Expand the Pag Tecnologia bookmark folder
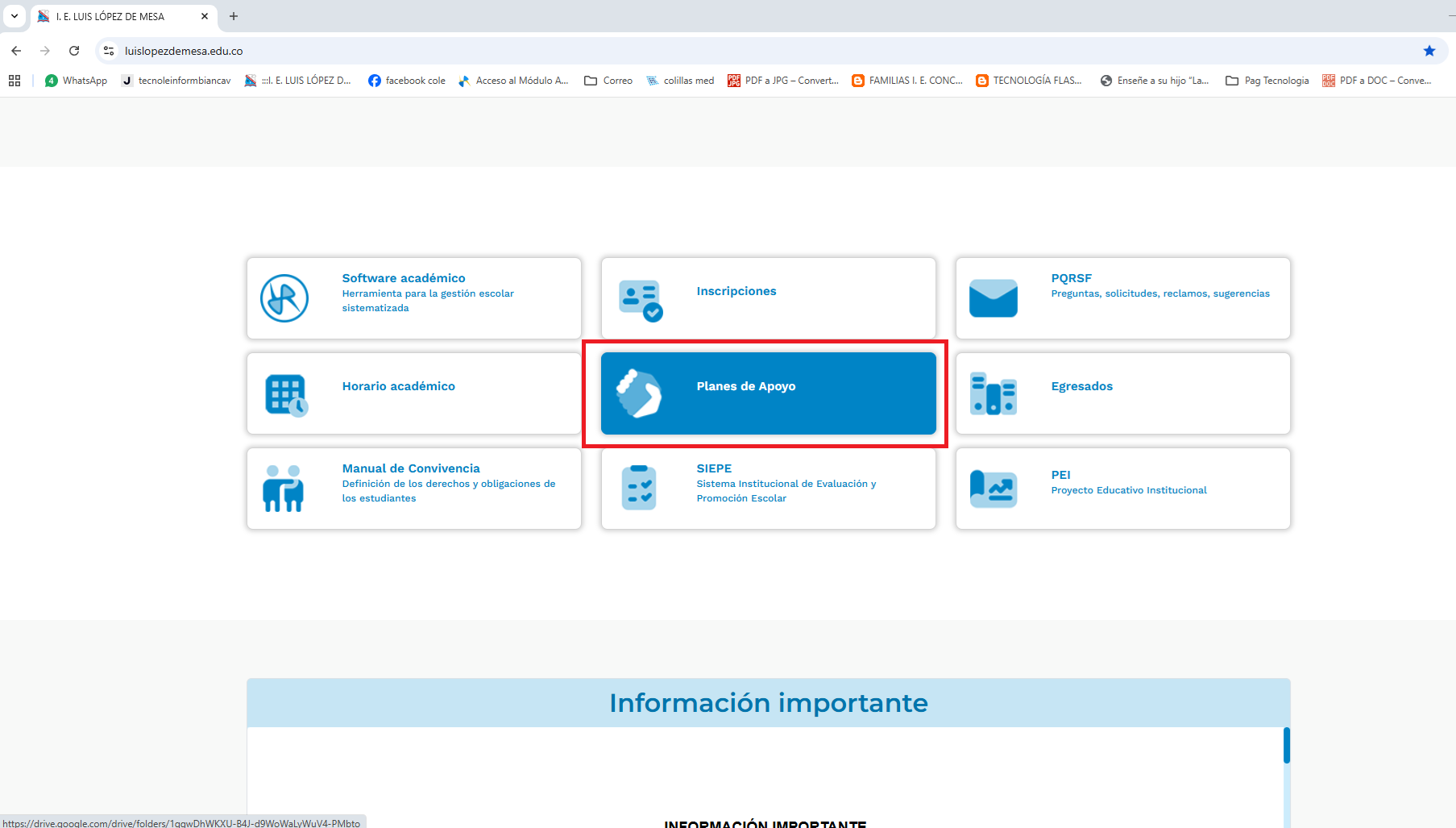1456x828 pixels. [x=1267, y=81]
